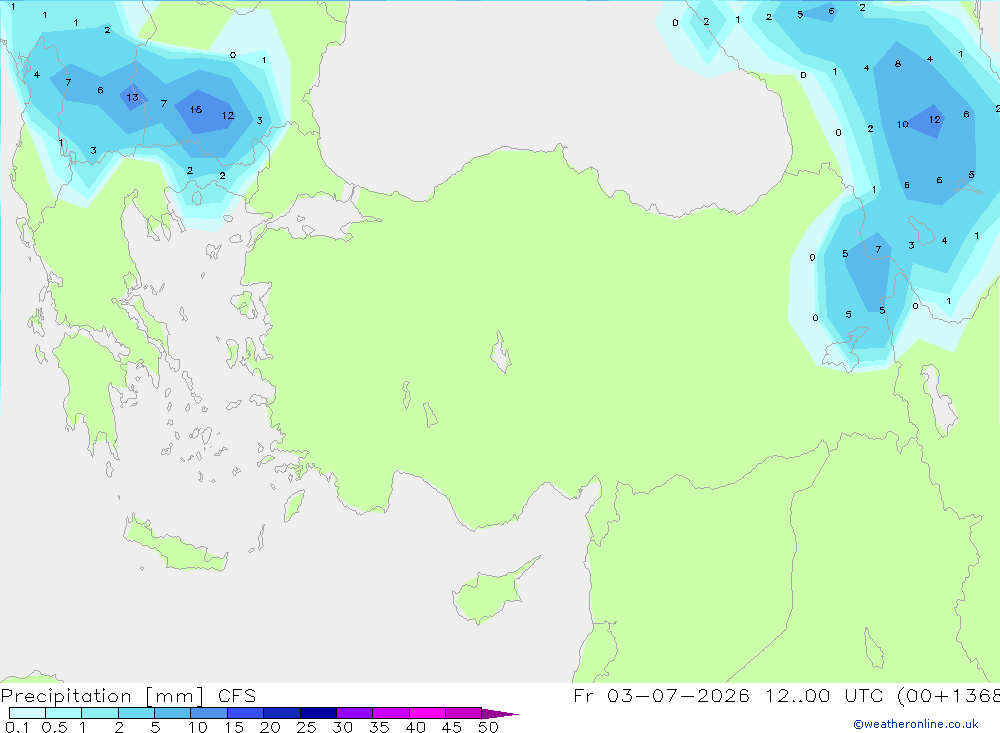Click the legend label '40'

[x=415, y=727]
